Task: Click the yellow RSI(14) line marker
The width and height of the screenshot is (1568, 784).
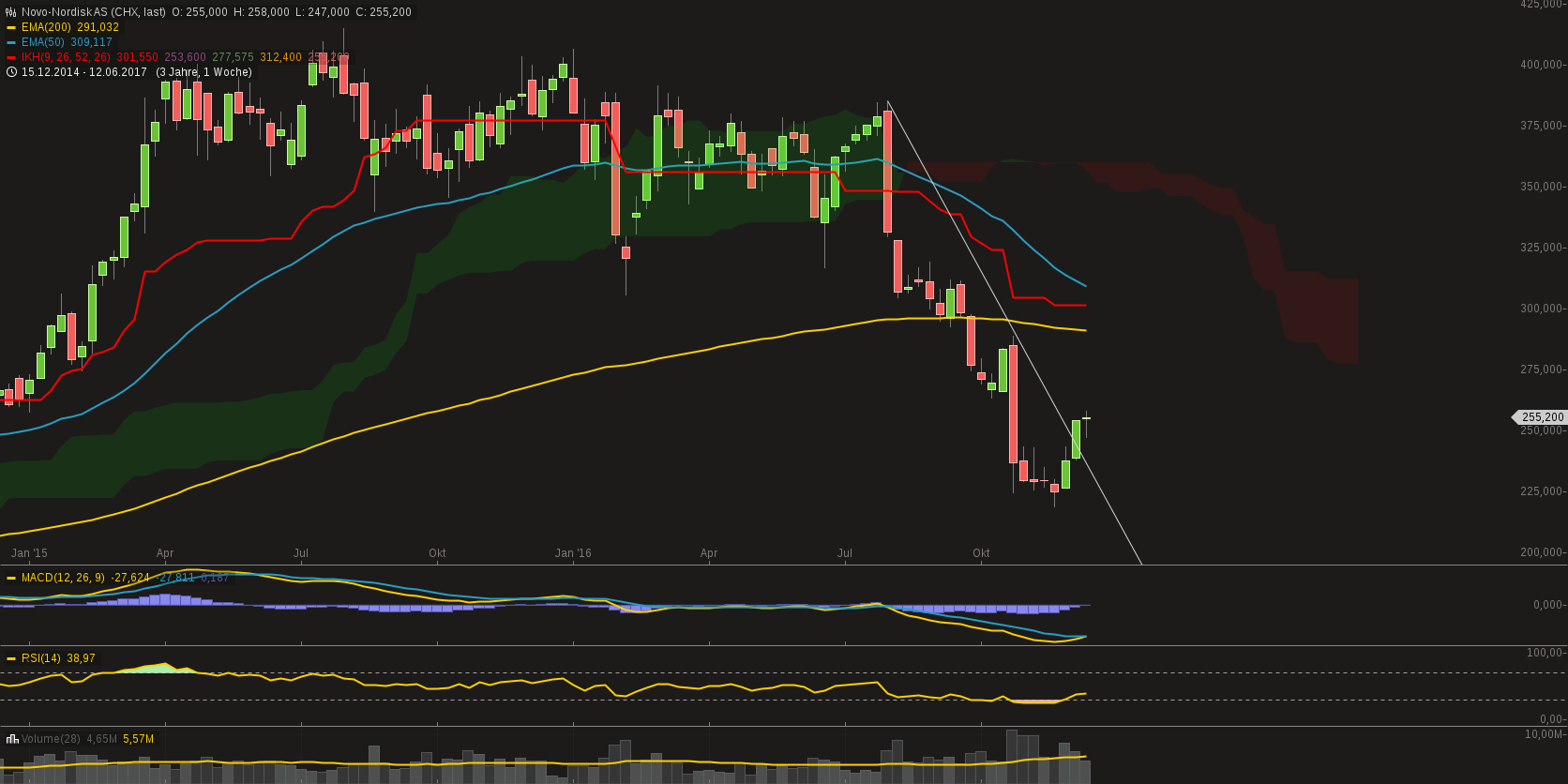Action: (x=11, y=658)
